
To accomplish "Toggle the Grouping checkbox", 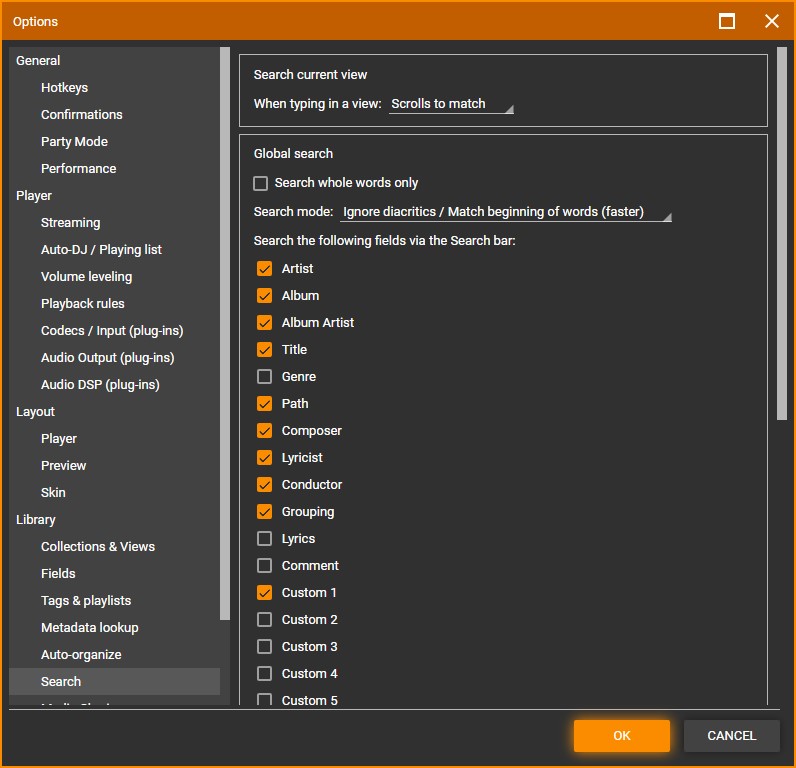I will 264,512.
